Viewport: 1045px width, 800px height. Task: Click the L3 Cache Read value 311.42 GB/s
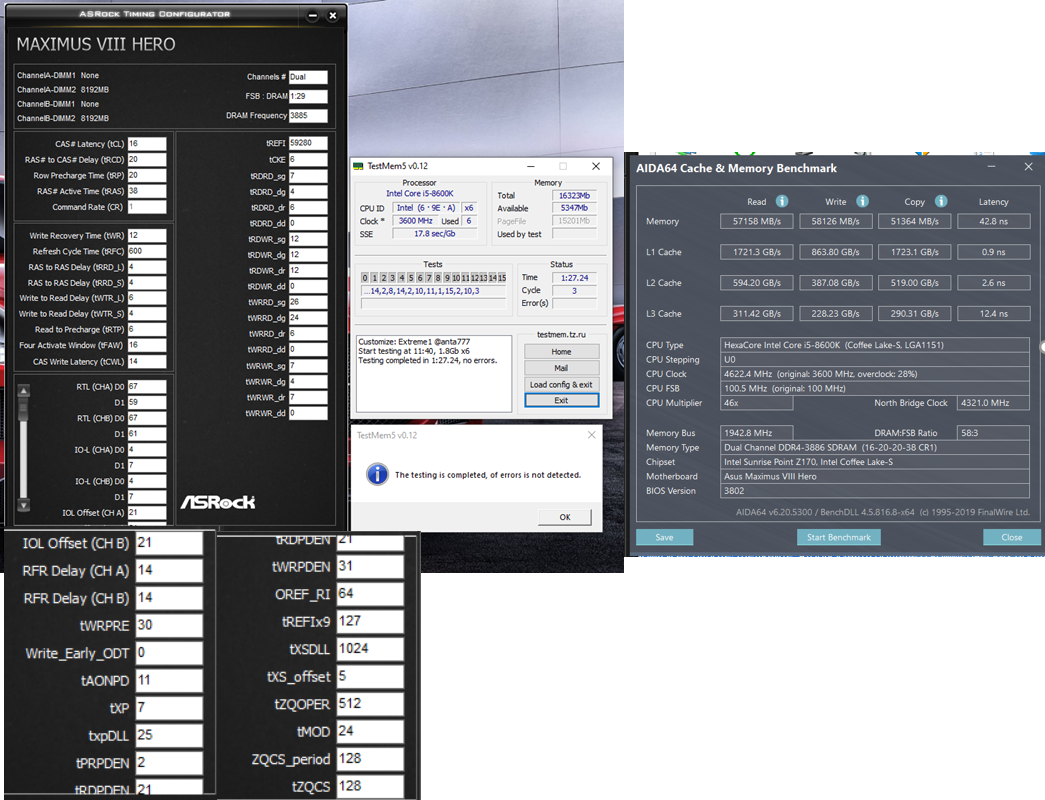click(x=756, y=313)
